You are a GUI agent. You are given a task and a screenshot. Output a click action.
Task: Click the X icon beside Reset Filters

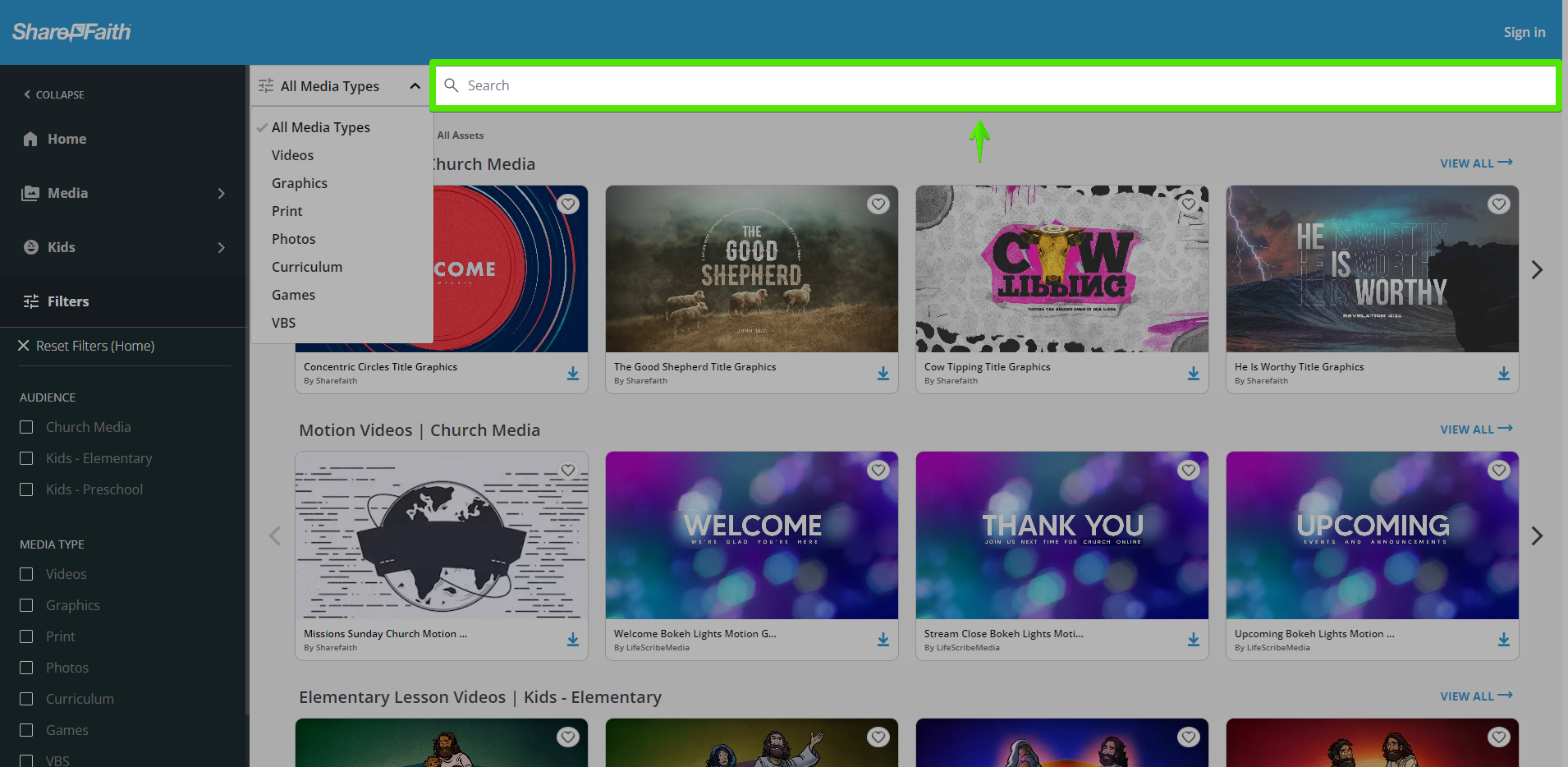(x=24, y=346)
